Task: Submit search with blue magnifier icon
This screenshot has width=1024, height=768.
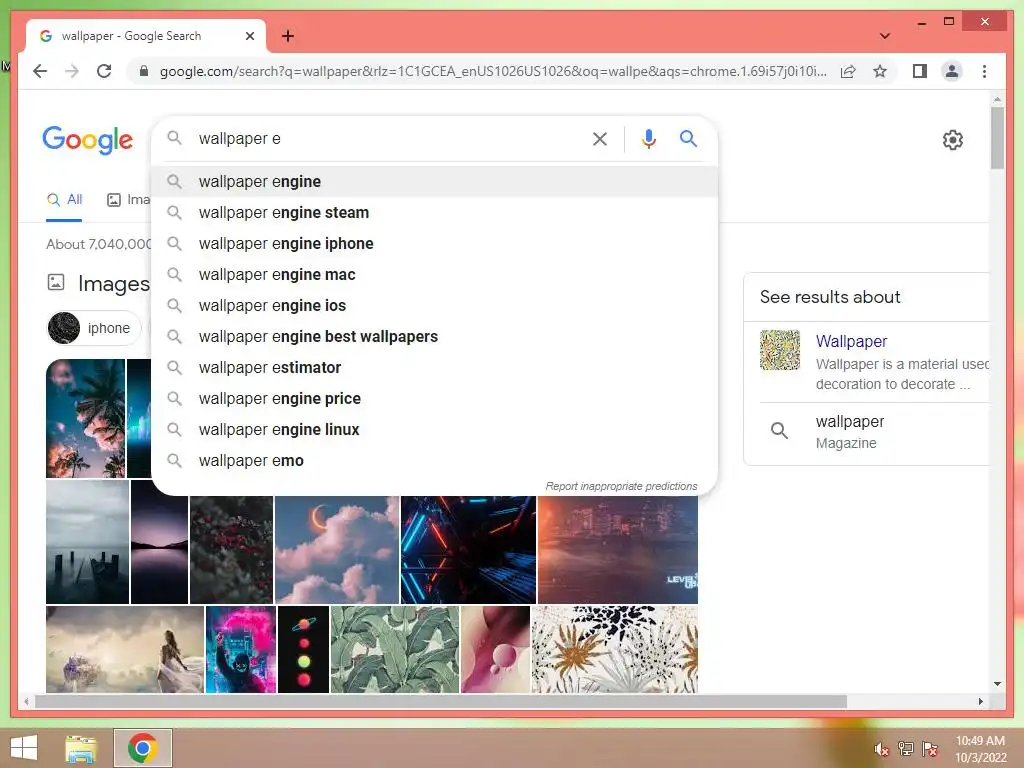Action: click(x=688, y=138)
